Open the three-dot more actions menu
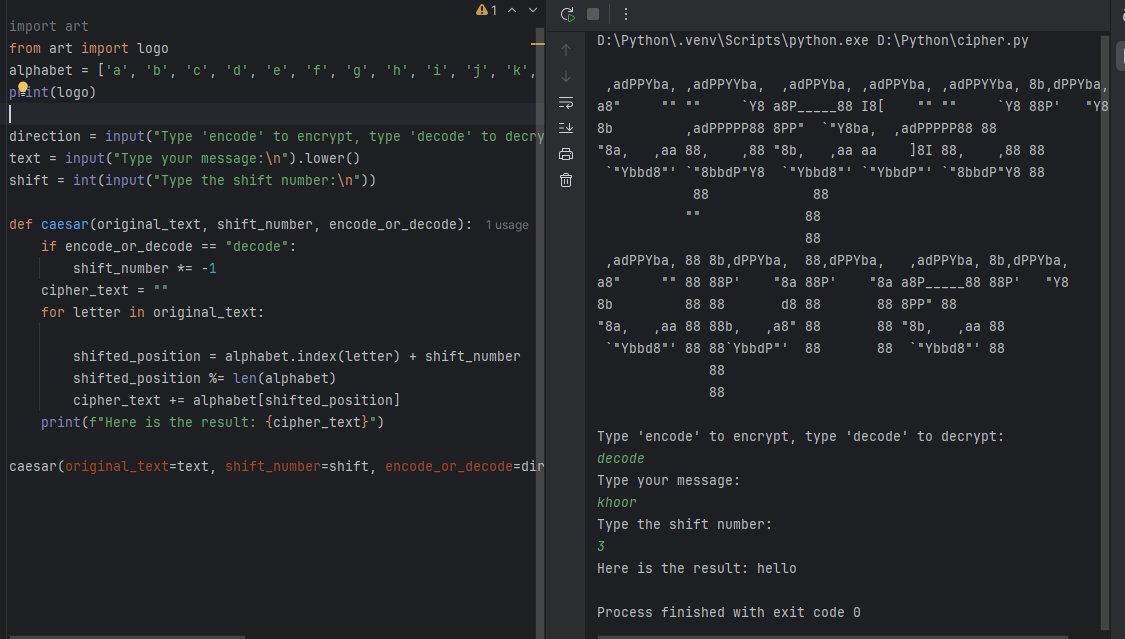1125x639 pixels. pyautogui.click(x=626, y=14)
